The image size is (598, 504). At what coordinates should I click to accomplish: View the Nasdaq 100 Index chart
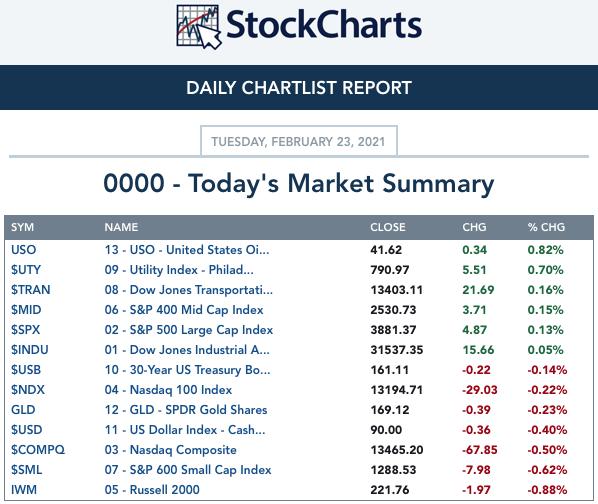[168, 390]
